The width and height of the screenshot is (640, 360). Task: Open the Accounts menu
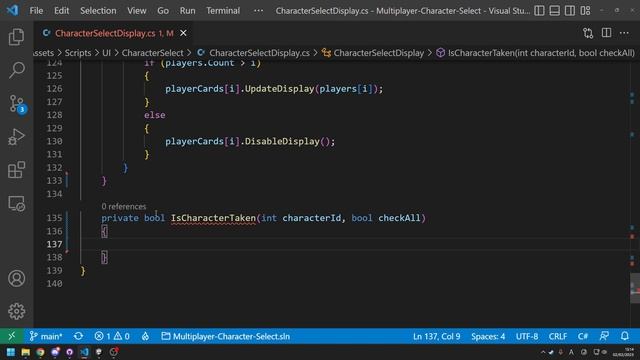[x=16, y=278]
